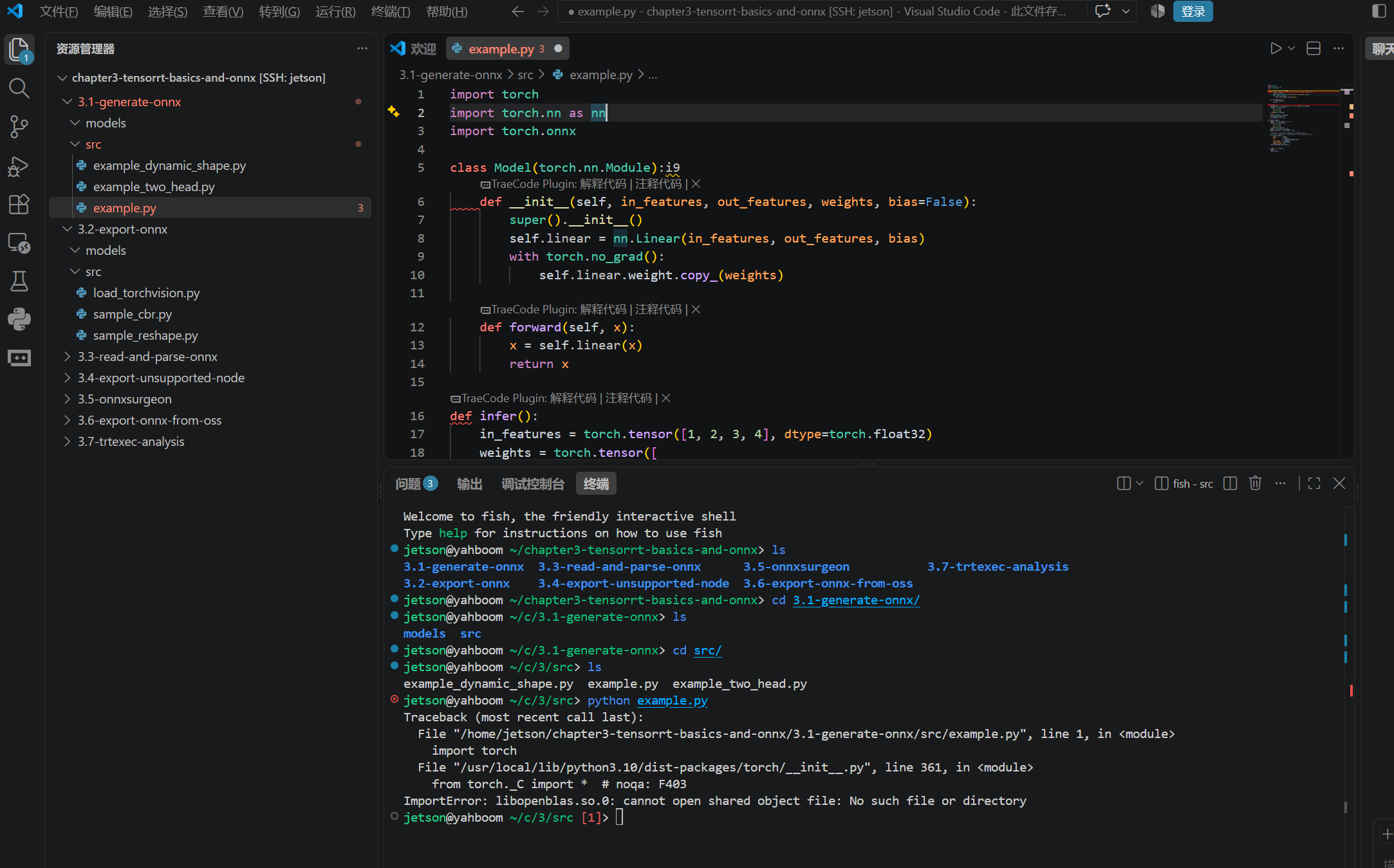
Task: Split the editor layout
Action: pos(1314,49)
